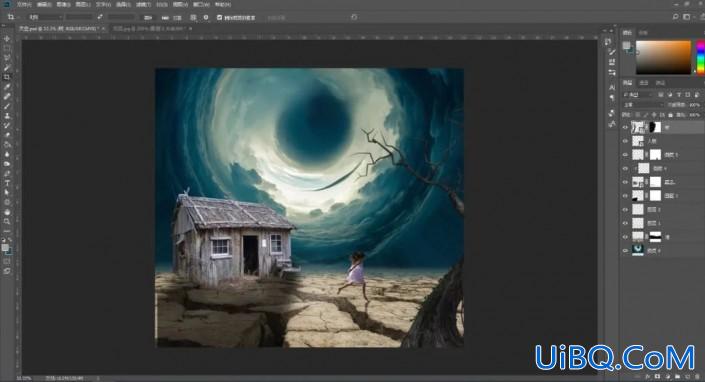This screenshot has width=705, height=382.
Task: Click the Straighten icon in options bar
Action: coord(165,18)
